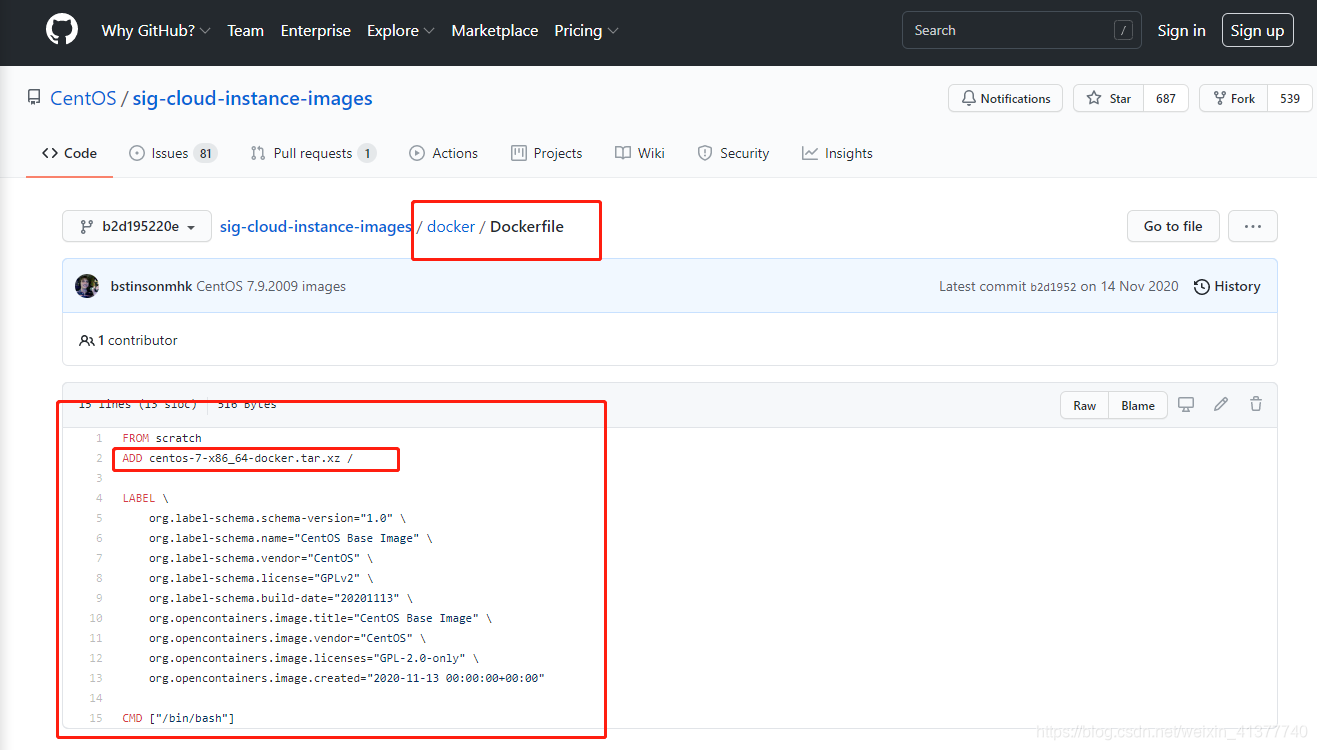
Task: View Raw file content
Action: click(x=1085, y=405)
